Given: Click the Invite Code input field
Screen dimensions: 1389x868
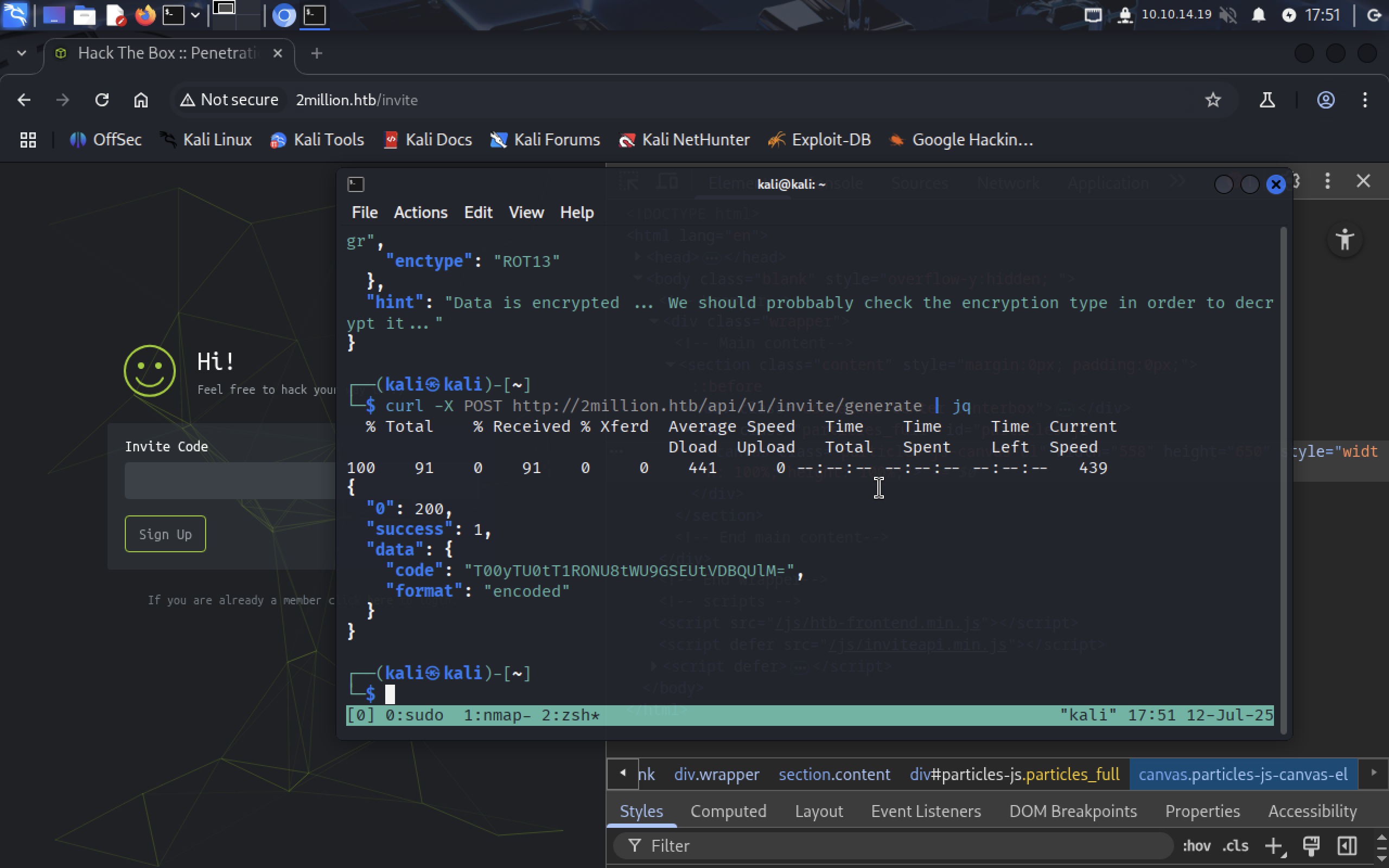Looking at the screenshot, I should click(230, 481).
